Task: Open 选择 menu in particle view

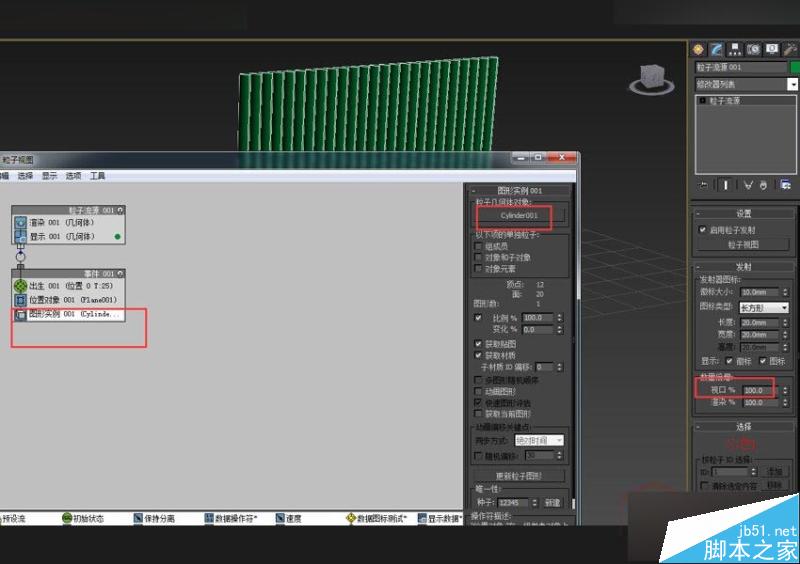Action: (x=25, y=176)
